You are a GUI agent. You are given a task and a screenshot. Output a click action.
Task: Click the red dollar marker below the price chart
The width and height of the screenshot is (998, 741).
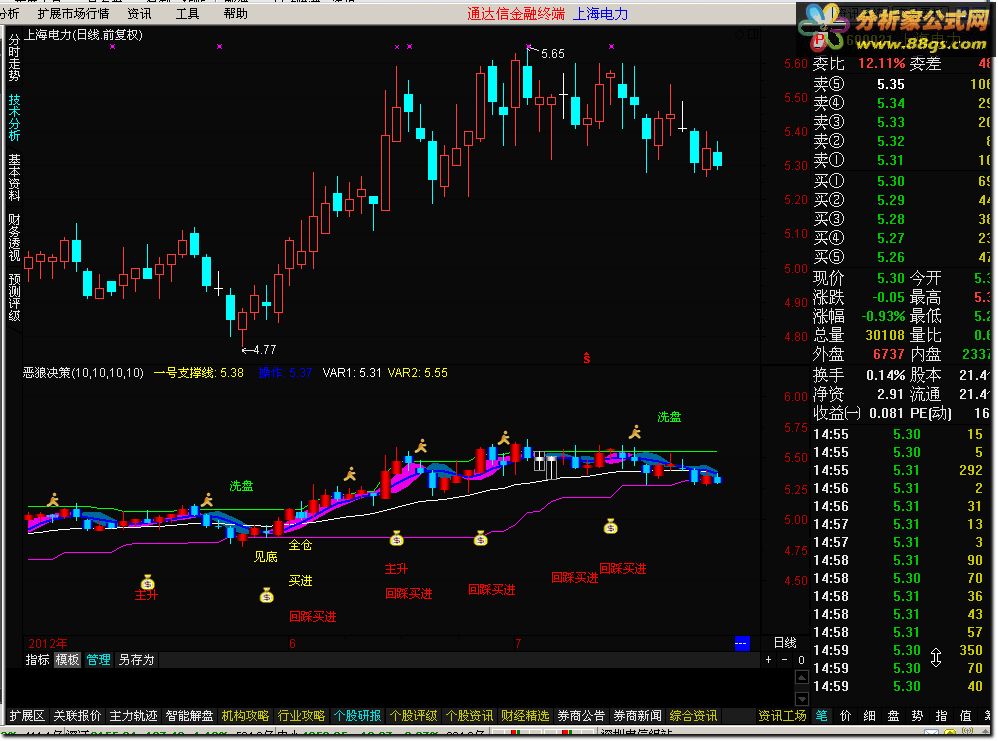pyautogui.click(x=586, y=358)
